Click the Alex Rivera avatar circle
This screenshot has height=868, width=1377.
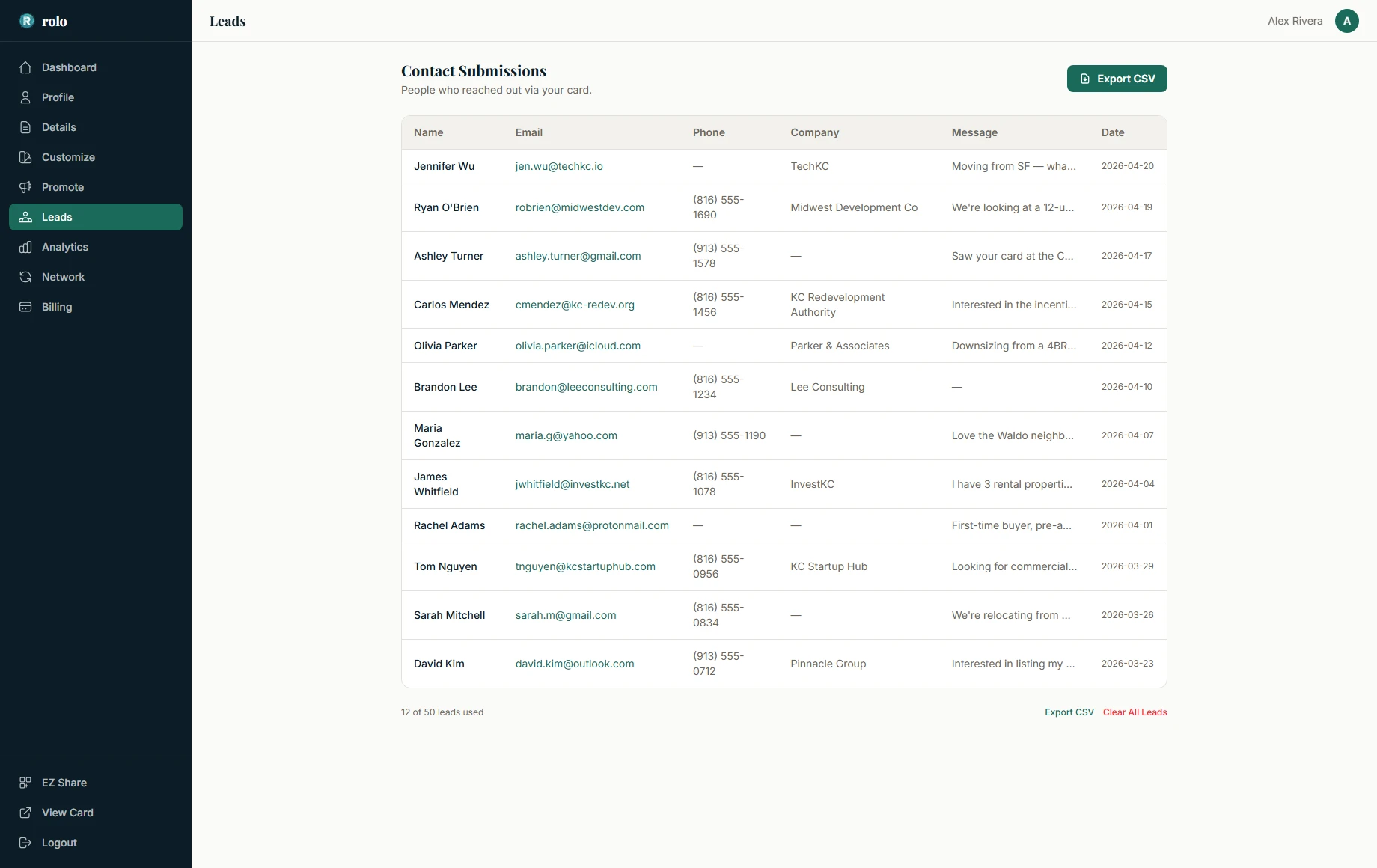(x=1347, y=21)
